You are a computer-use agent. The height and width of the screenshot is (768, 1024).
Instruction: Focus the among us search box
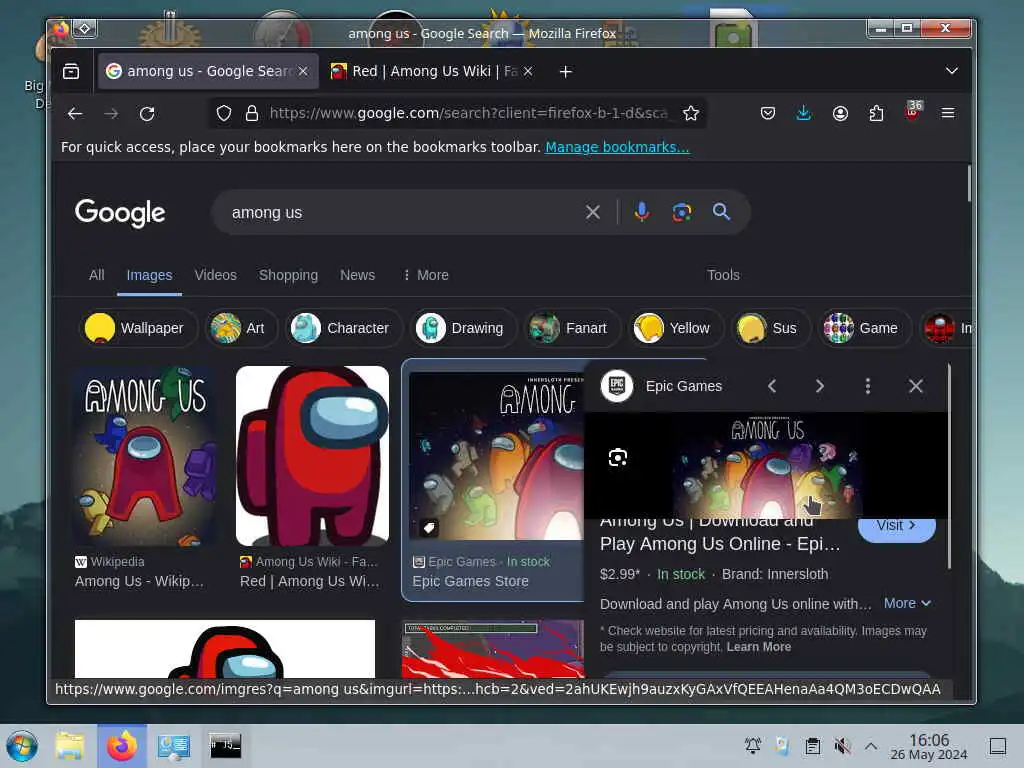(398, 212)
